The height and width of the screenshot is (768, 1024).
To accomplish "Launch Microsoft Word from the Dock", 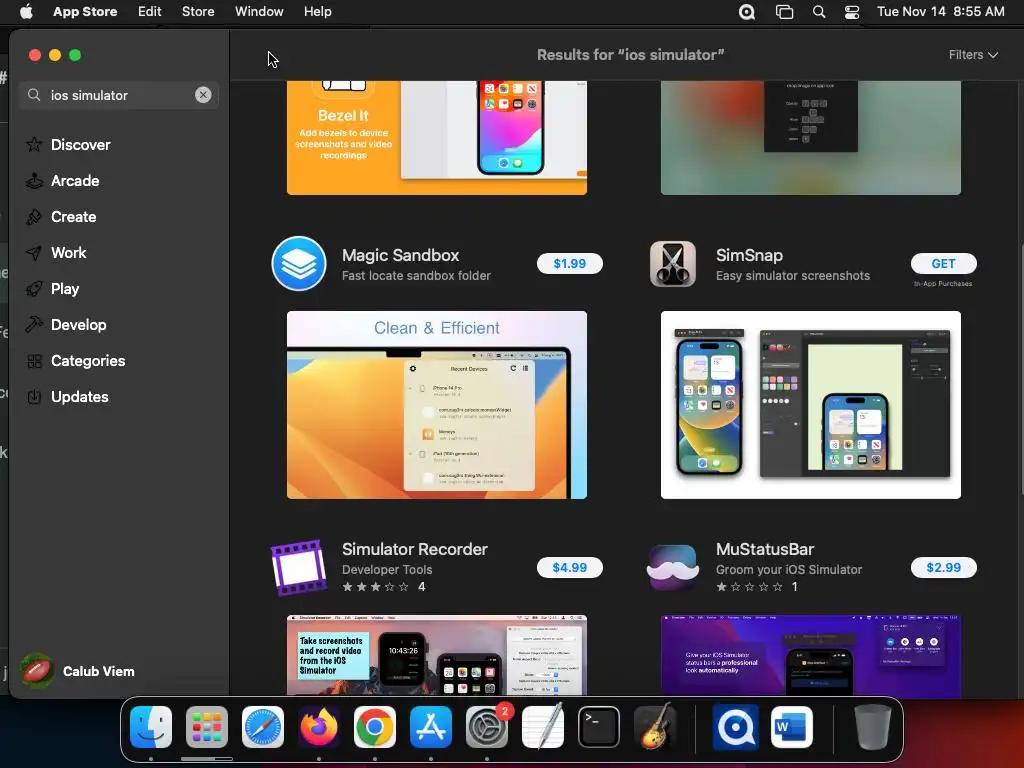I will [x=792, y=726].
